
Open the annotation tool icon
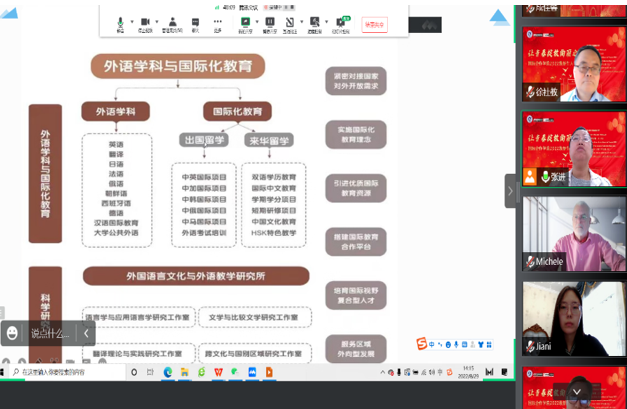290,24
